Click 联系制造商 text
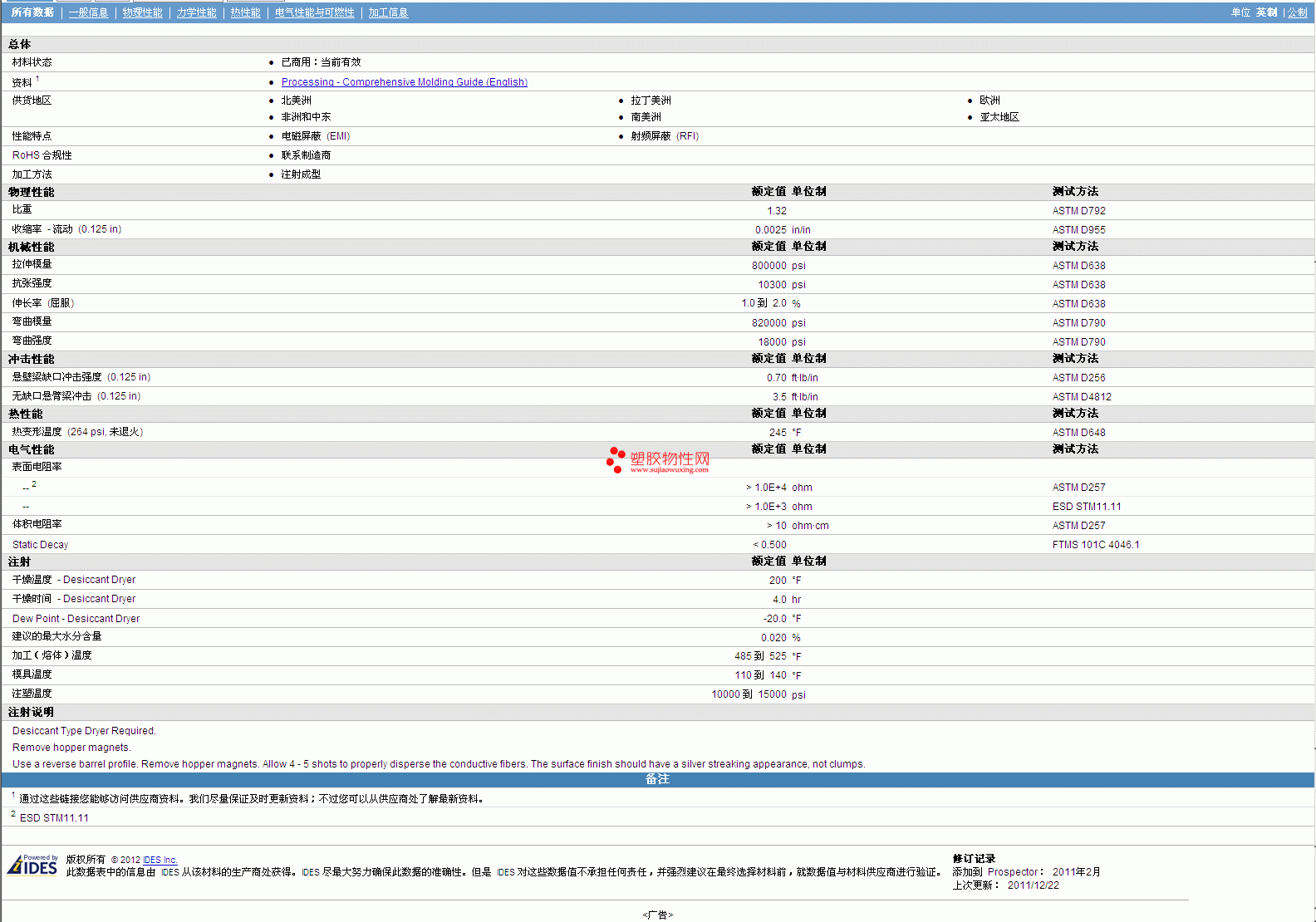1316x922 pixels. (306, 155)
